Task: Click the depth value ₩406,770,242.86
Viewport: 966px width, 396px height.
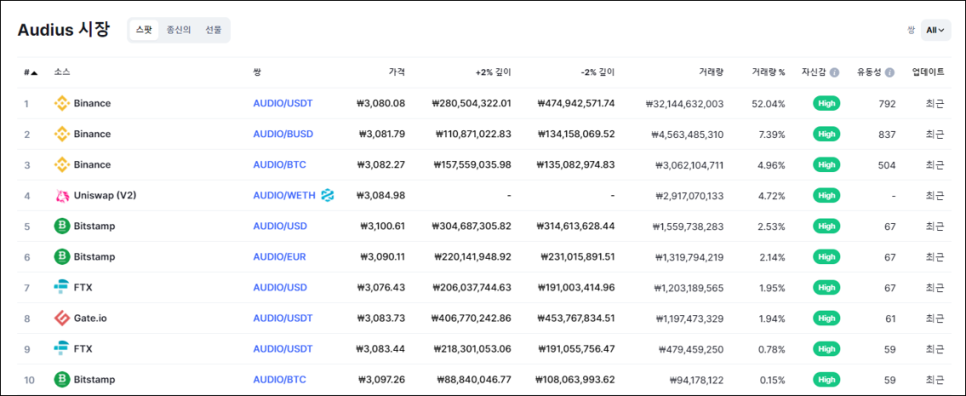Action: pos(472,318)
